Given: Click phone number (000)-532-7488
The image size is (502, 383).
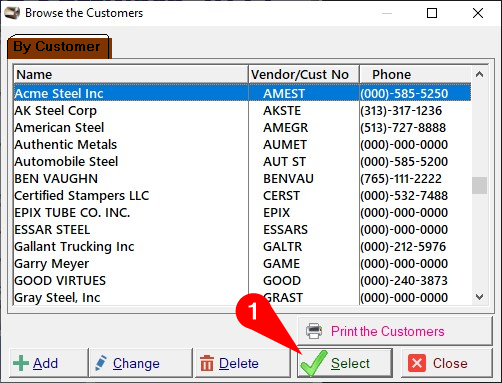Looking at the screenshot, I should click(x=404, y=195).
